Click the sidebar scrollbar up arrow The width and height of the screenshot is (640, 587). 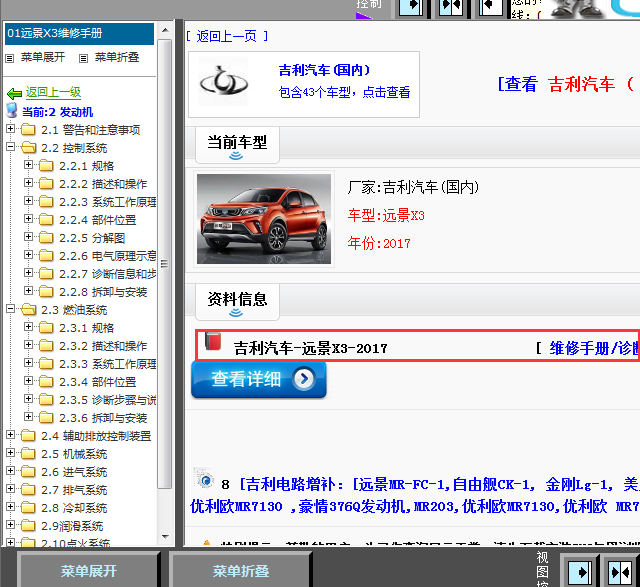[165, 30]
